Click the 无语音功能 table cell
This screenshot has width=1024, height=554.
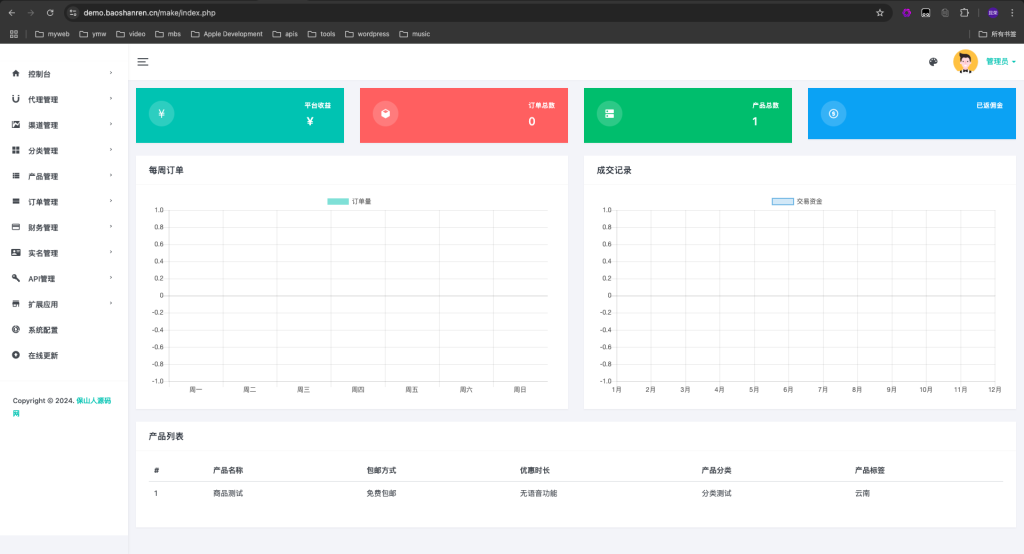coord(538,493)
